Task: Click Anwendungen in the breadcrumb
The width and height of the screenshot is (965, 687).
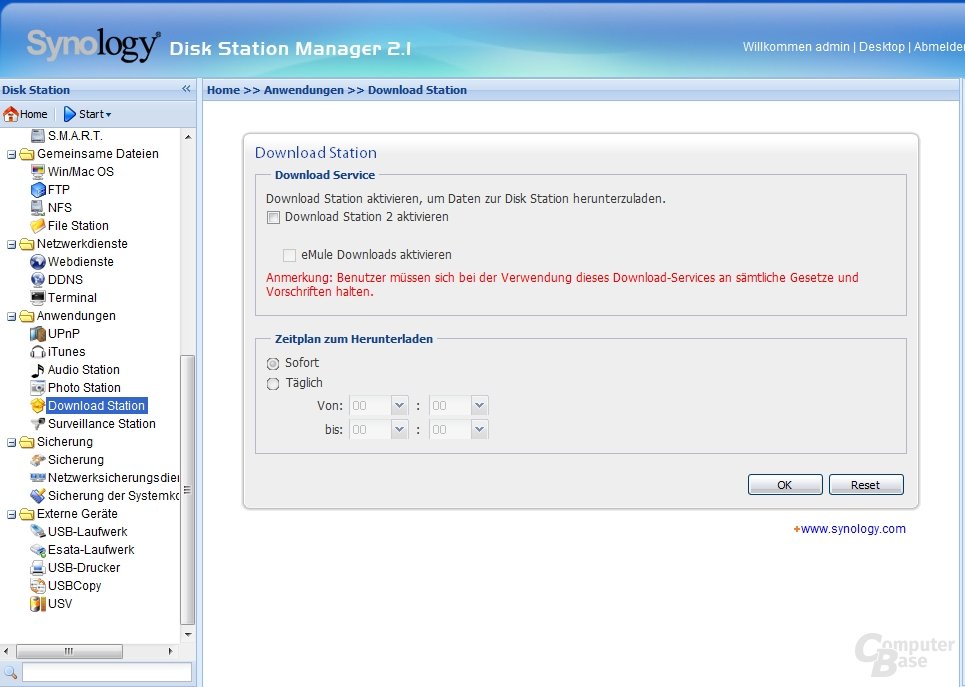Action: click(303, 90)
